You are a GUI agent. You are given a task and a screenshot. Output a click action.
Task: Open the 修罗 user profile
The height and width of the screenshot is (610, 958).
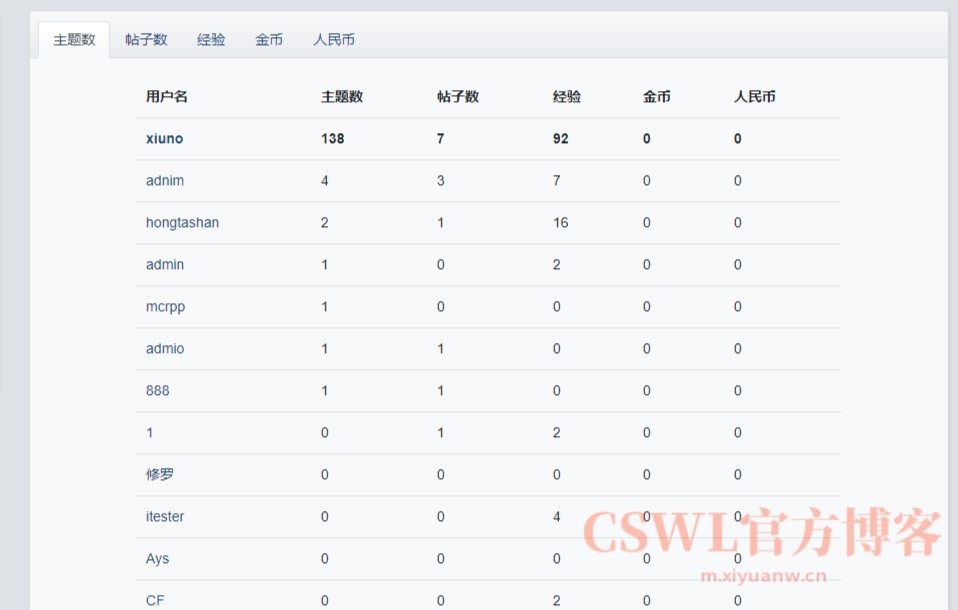(160, 475)
